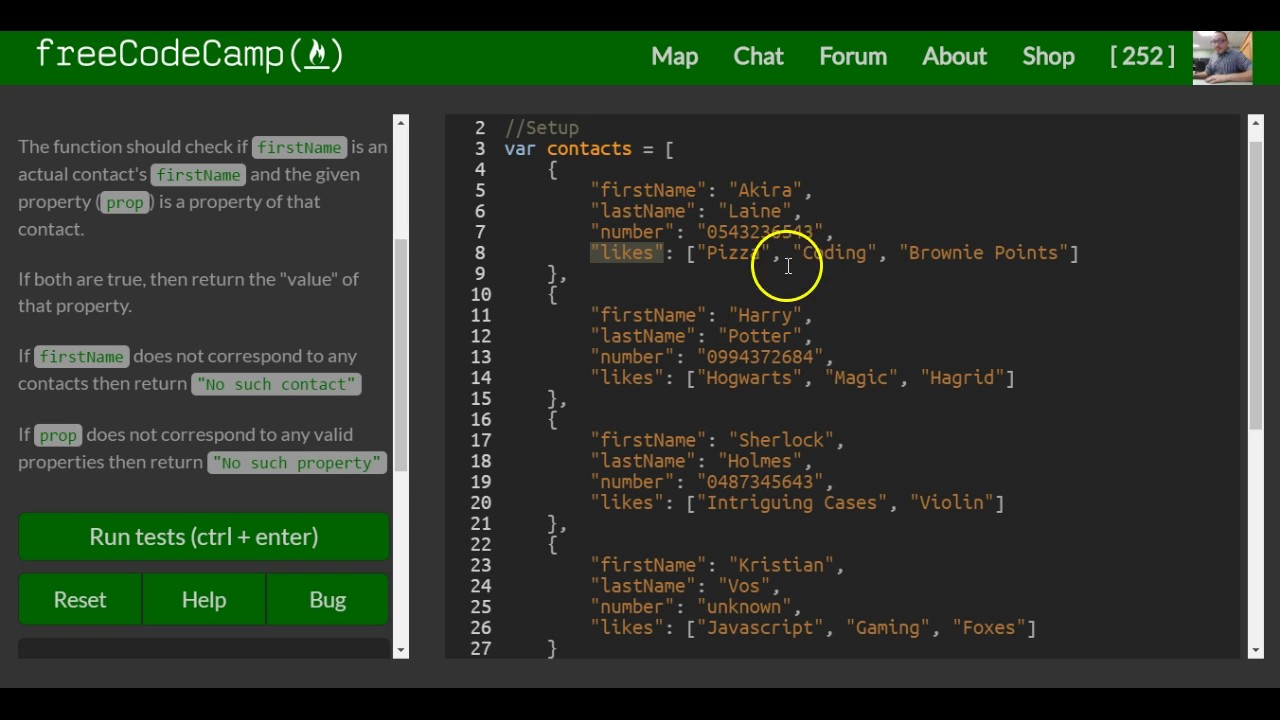Click "No such property" code snippet
Viewport: 1280px width, 720px height.
click(298, 463)
